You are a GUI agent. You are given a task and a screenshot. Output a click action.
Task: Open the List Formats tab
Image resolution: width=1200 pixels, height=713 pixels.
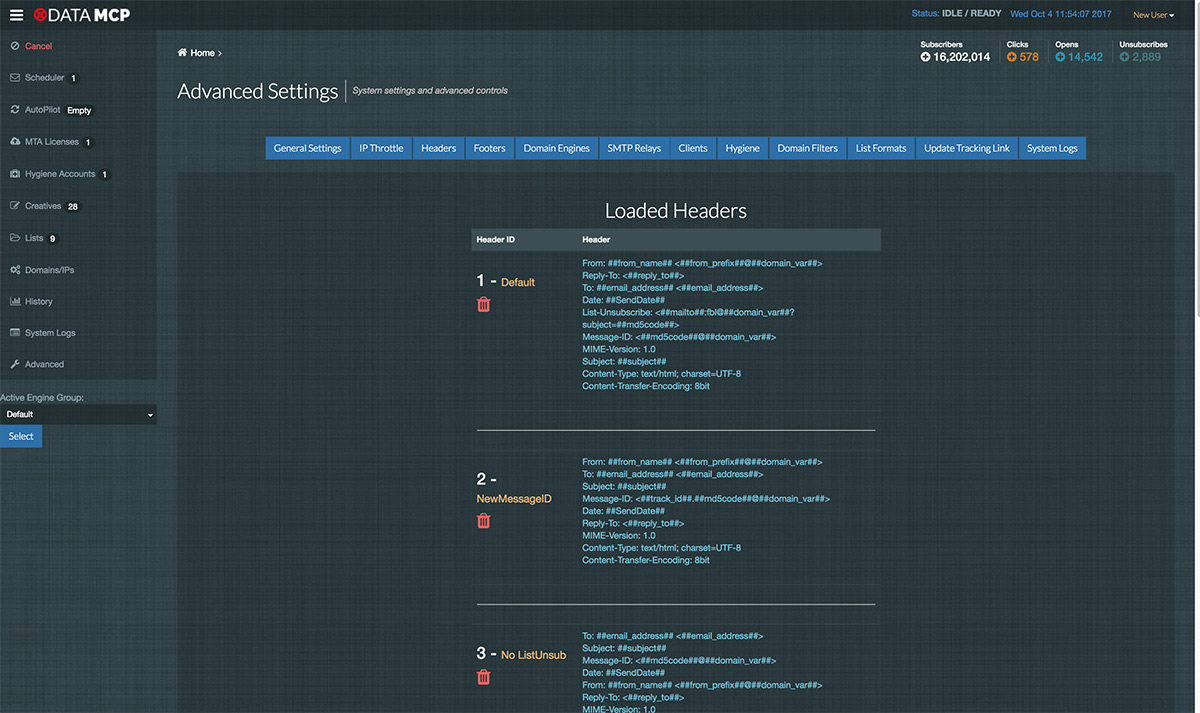[881, 148]
